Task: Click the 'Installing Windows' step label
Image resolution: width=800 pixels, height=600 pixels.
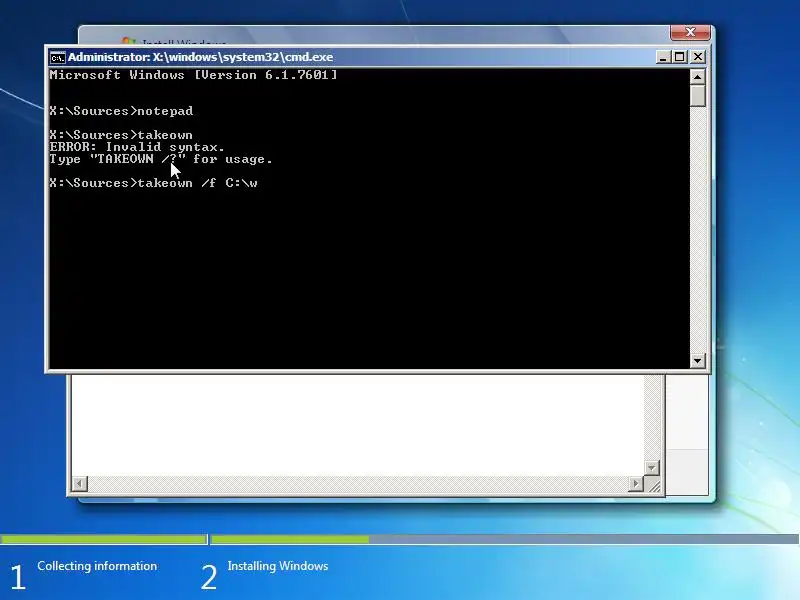Action: [278, 566]
